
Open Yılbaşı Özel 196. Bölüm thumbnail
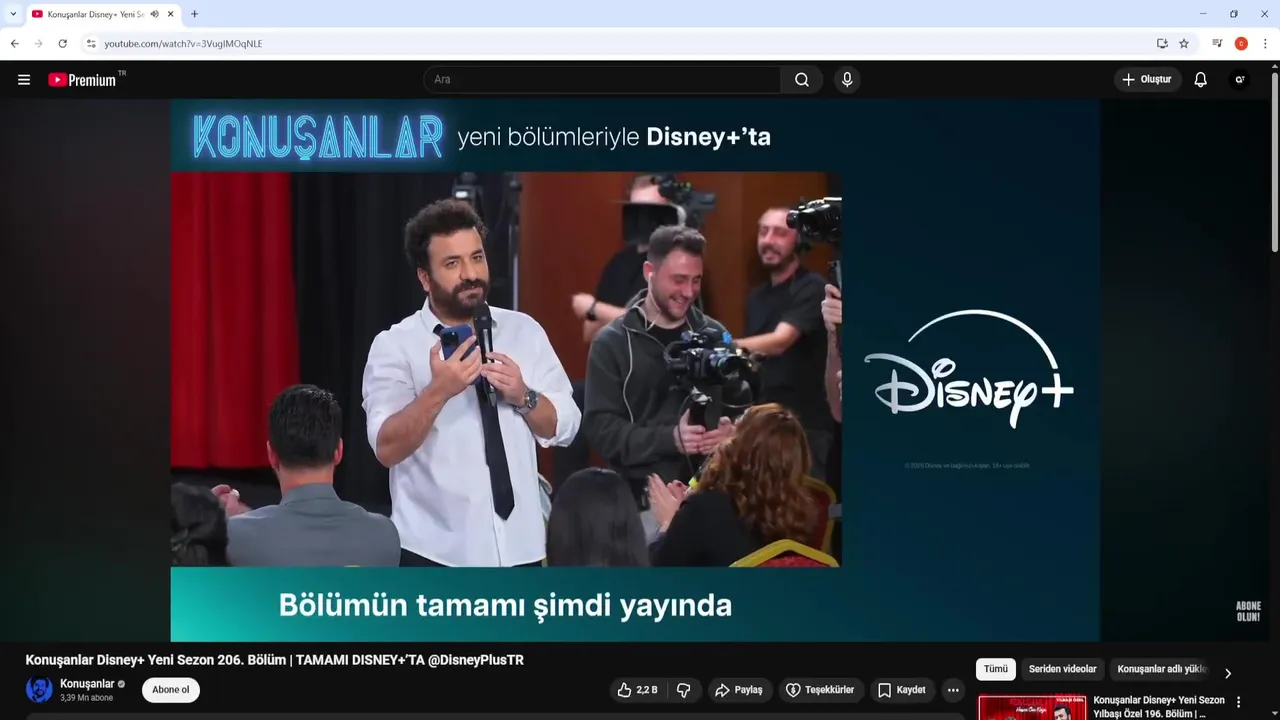[1032, 707]
